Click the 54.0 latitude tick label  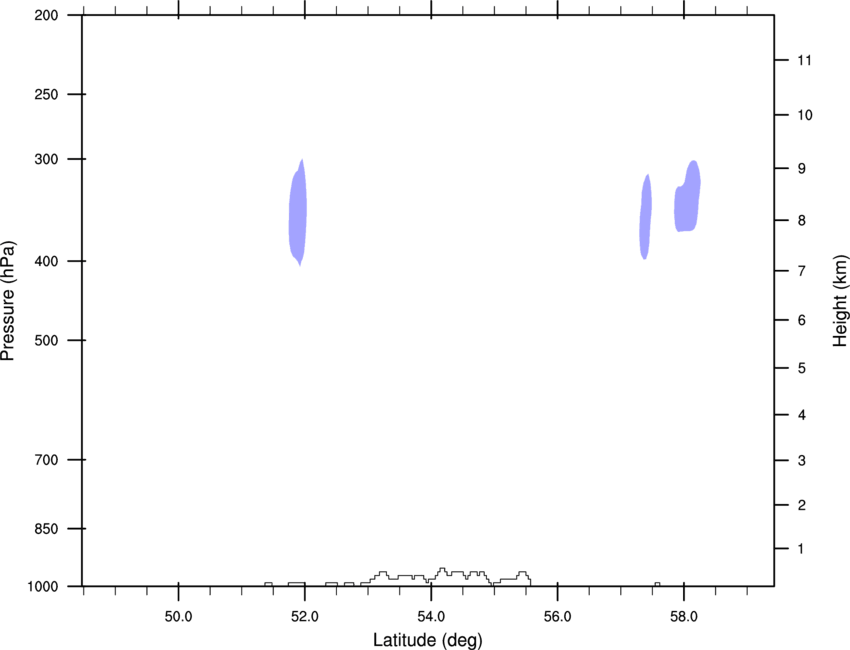click(x=431, y=617)
